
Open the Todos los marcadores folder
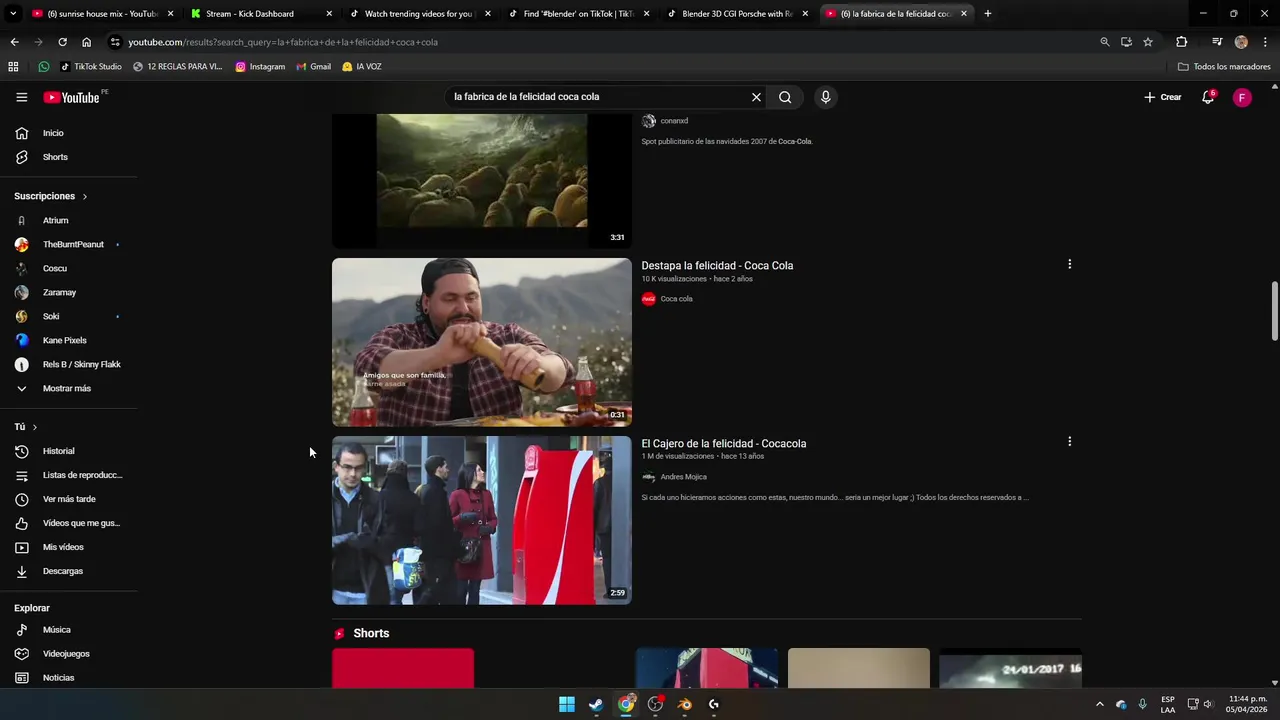pos(1224,67)
